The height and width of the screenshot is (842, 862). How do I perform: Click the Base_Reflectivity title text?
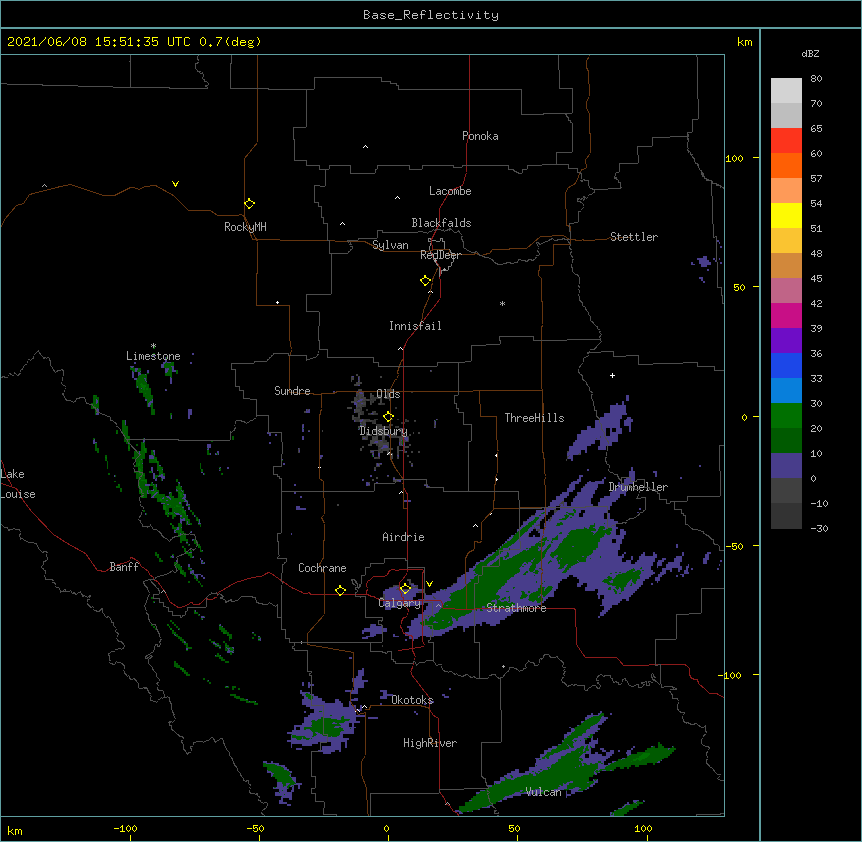pyautogui.click(x=431, y=15)
